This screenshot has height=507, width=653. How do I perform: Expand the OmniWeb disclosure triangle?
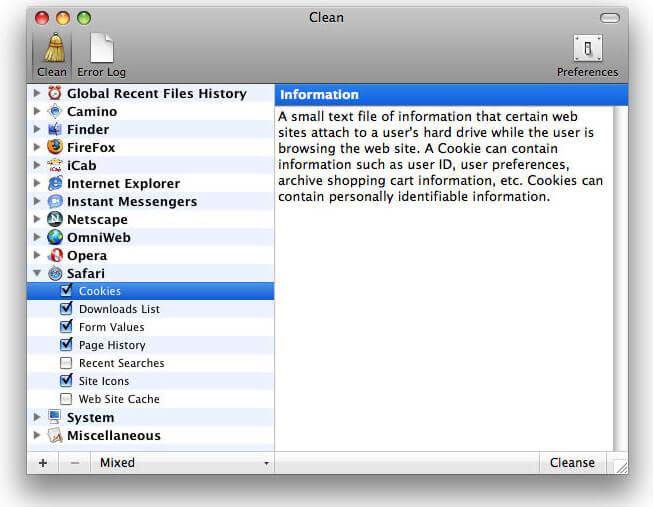[x=37, y=237]
